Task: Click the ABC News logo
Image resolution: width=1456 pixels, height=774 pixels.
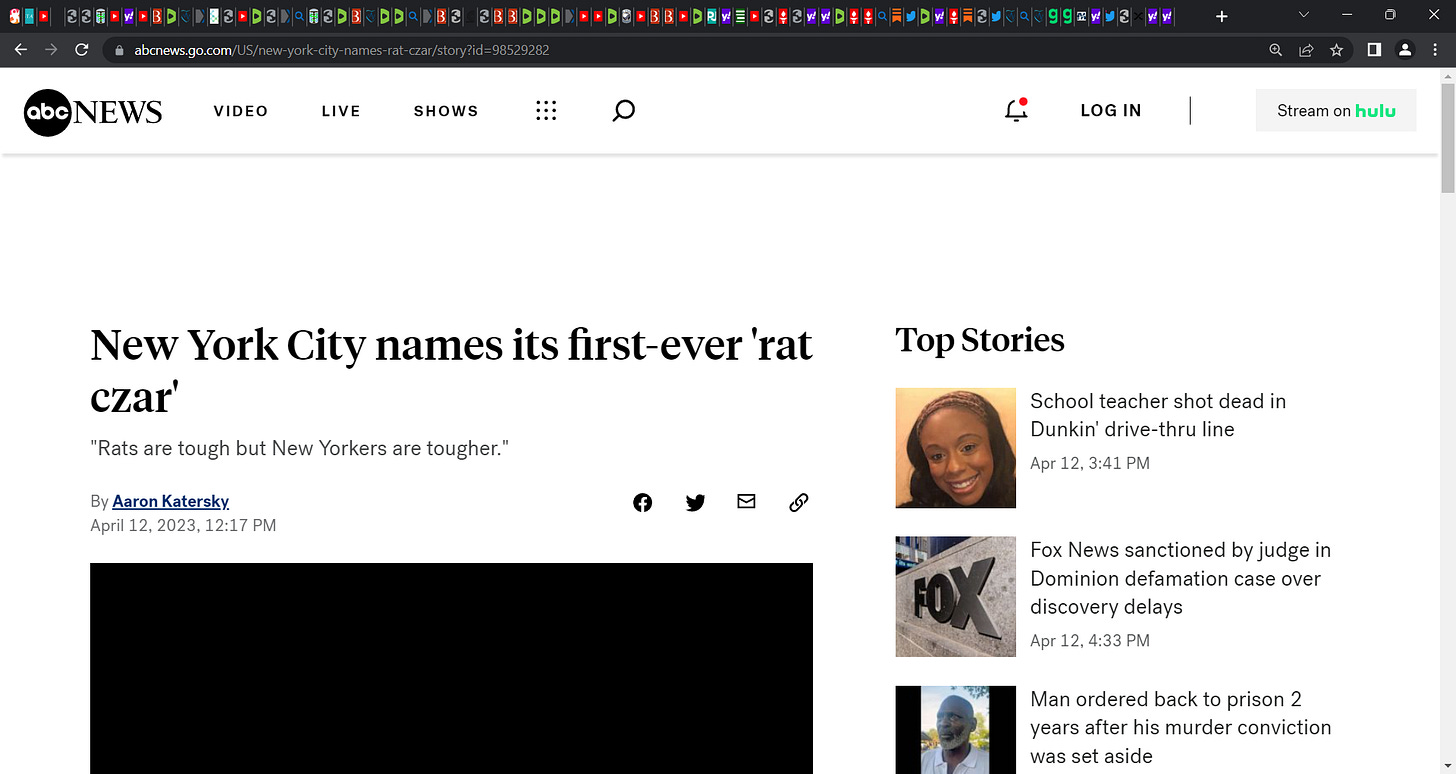Action: [92, 112]
